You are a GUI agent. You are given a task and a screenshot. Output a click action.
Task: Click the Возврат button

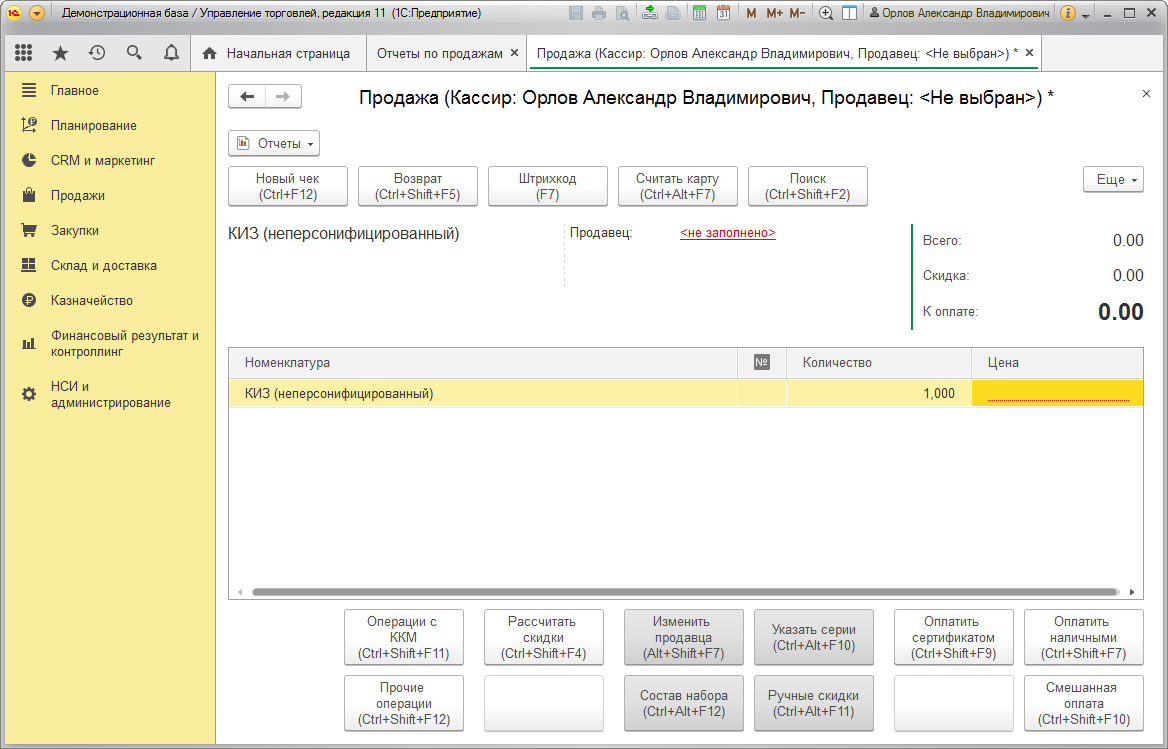[x=418, y=186]
